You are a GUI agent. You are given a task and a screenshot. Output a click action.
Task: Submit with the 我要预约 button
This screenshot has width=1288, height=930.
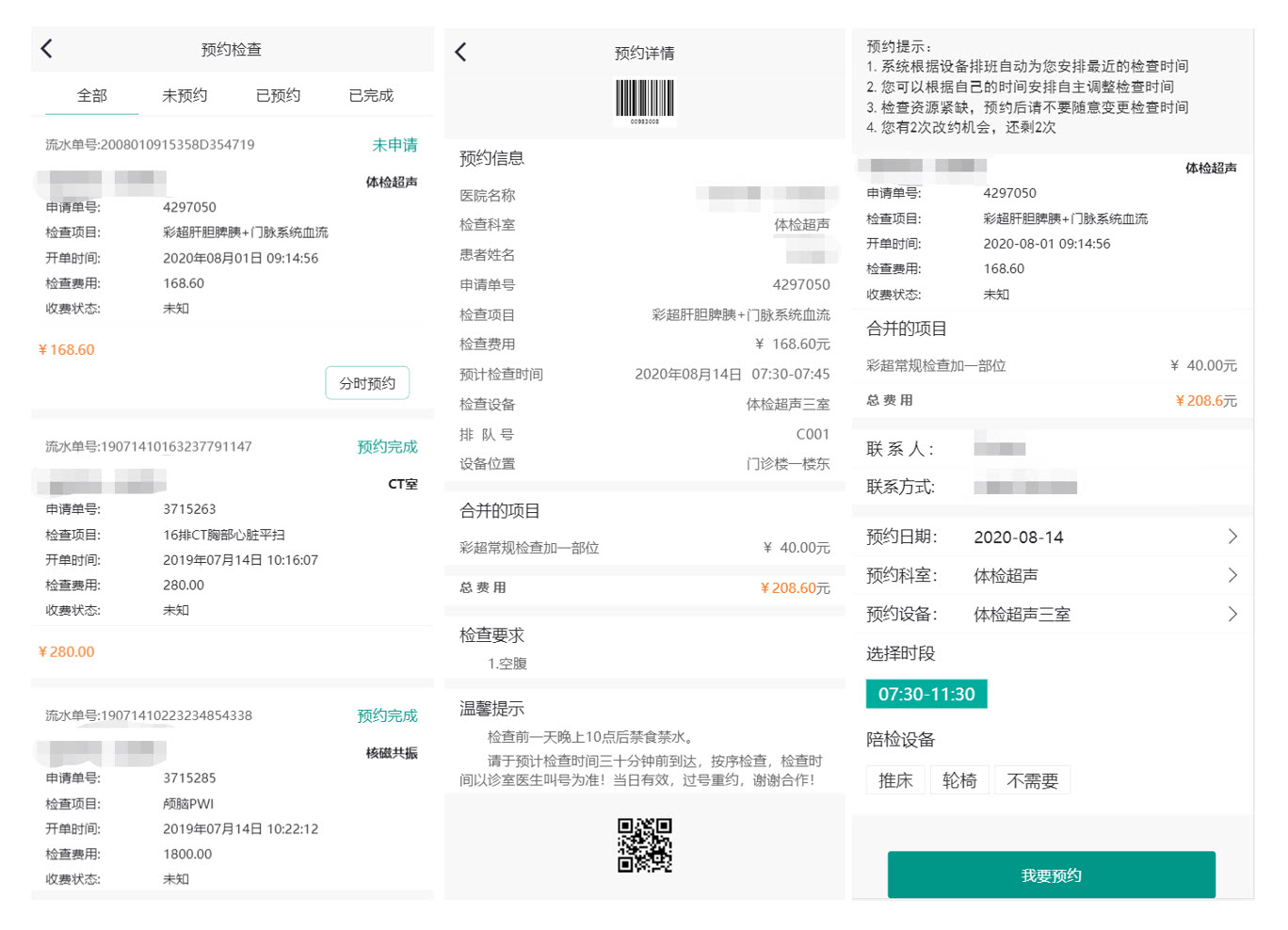point(1051,875)
